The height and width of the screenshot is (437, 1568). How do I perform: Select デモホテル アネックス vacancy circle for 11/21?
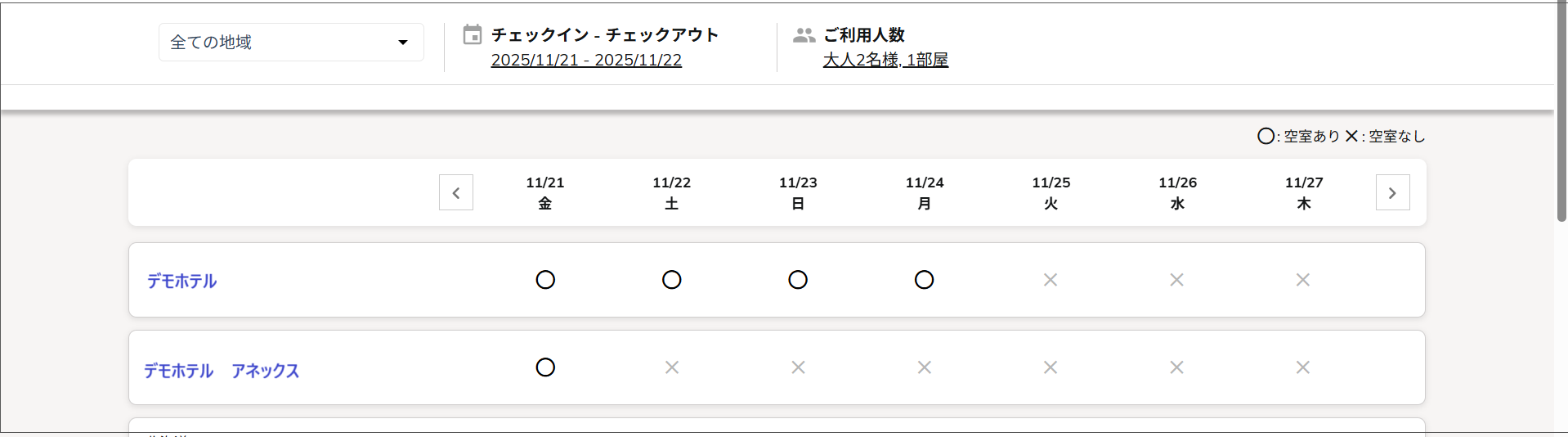coord(545,367)
